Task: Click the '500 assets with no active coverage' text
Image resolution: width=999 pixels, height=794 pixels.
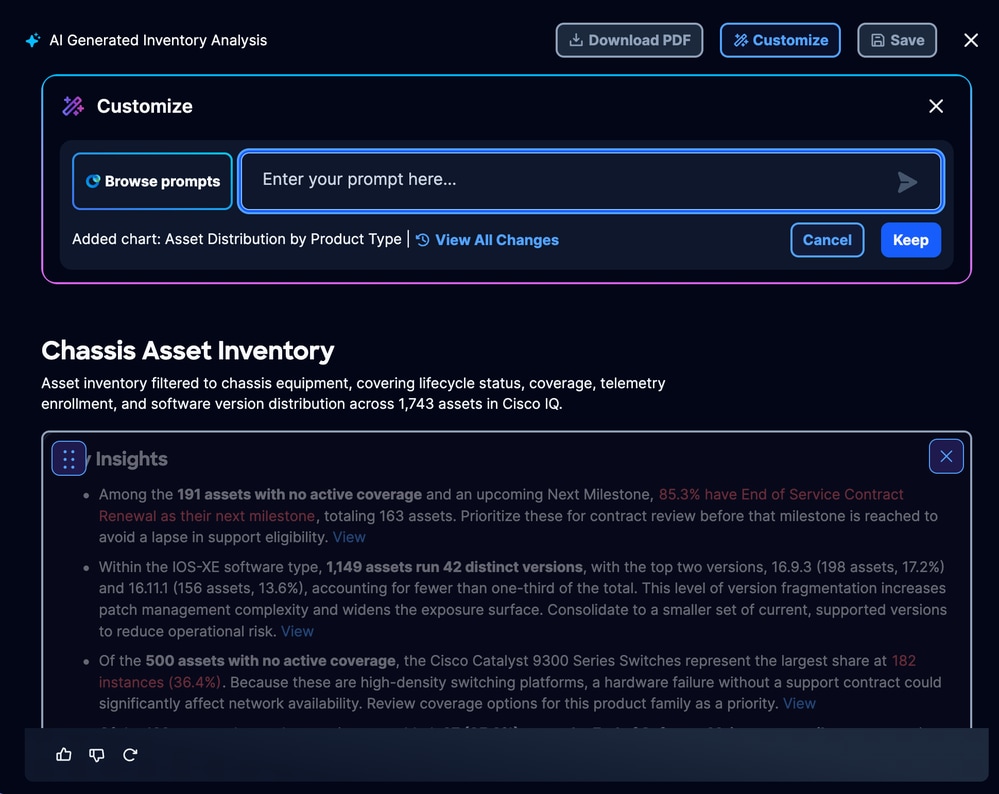Action: 270,661
